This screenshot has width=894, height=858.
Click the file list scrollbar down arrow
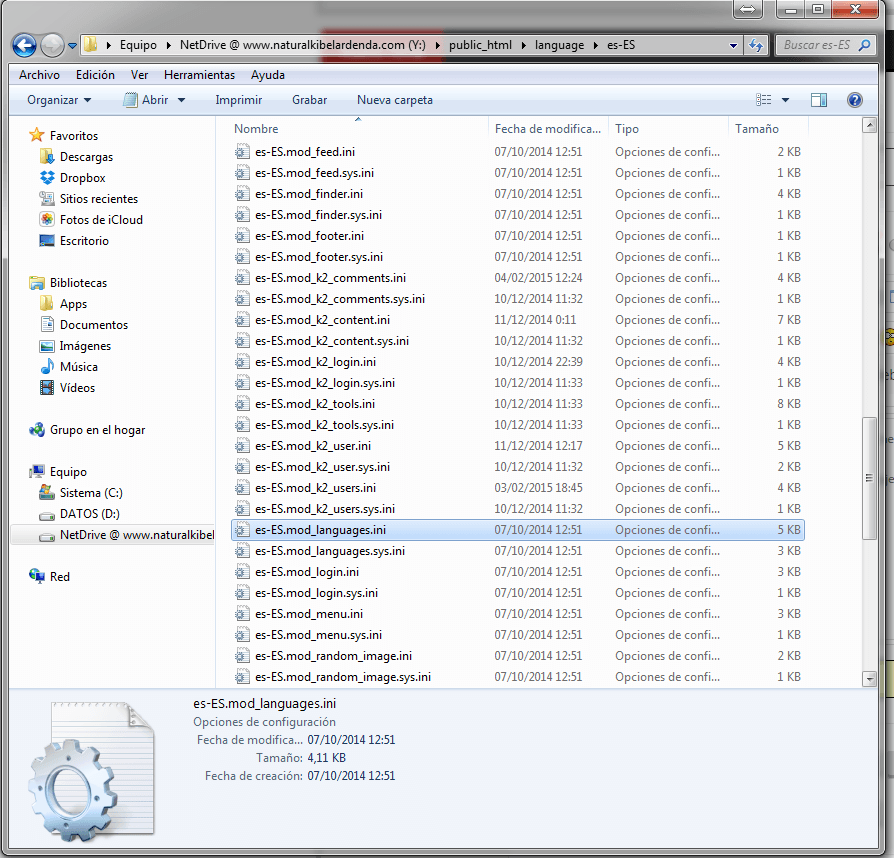coord(869,678)
